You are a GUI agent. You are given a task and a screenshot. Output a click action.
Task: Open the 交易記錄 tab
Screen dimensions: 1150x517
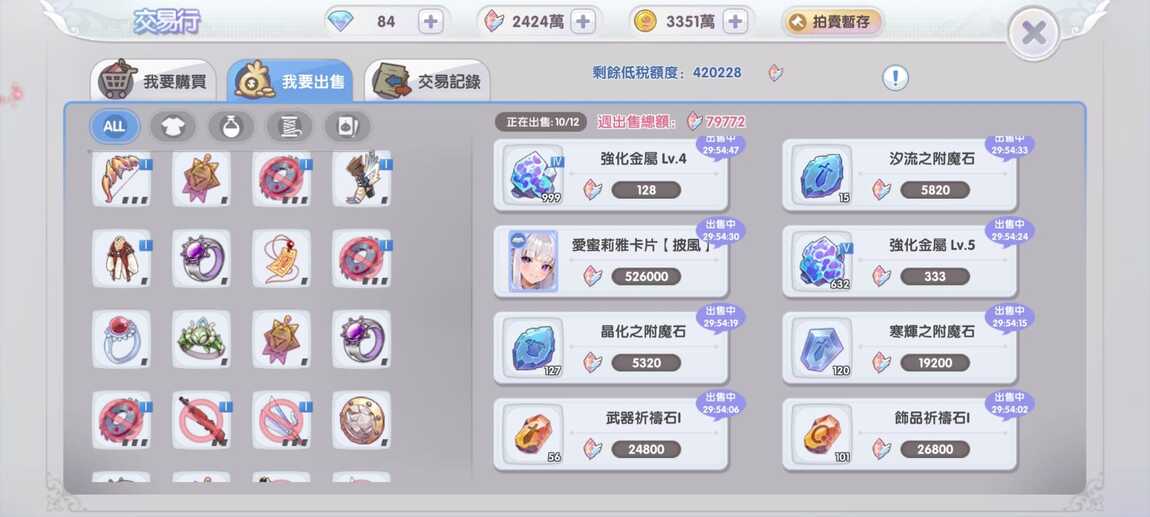click(428, 81)
